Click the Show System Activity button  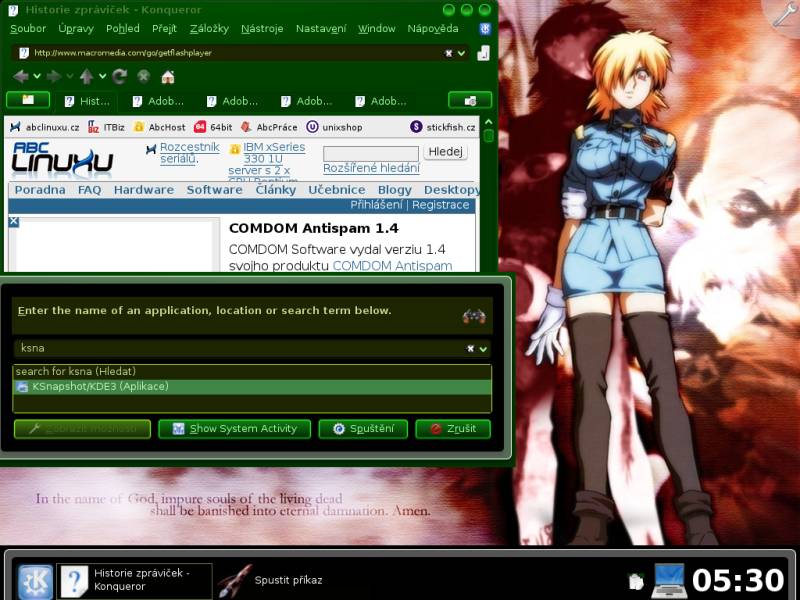click(234, 429)
